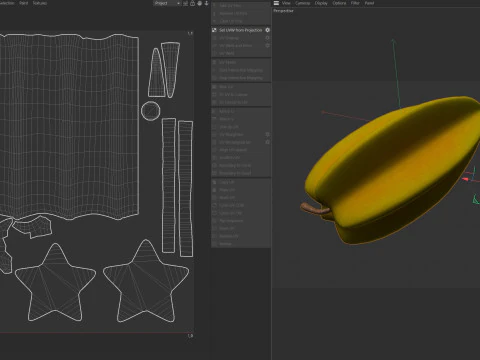Open the Options menu in the viewport
Image resolution: width=480 pixels, height=360 pixels.
click(x=339, y=3)
